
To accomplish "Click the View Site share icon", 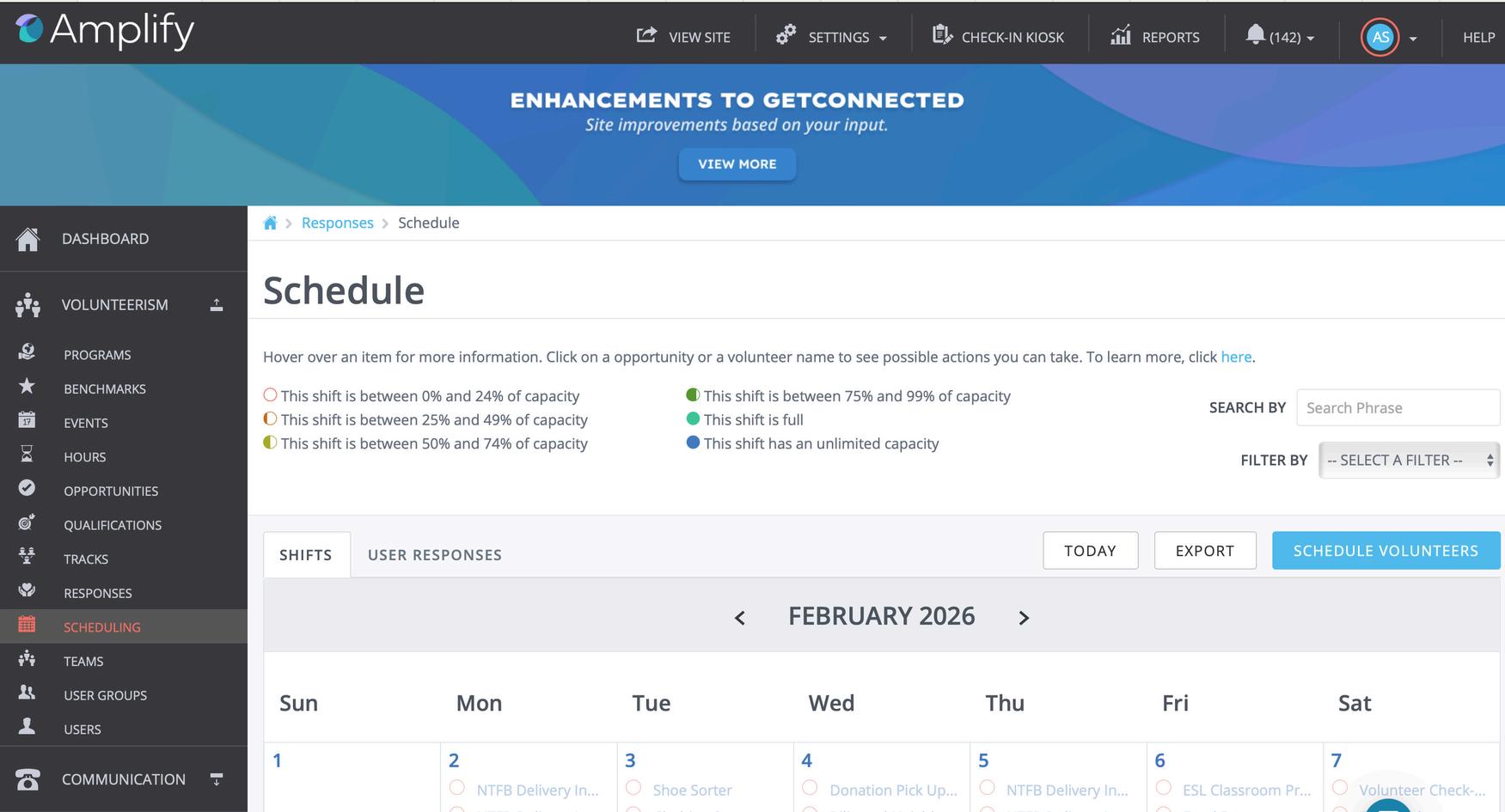I will [x=645, y=35].
